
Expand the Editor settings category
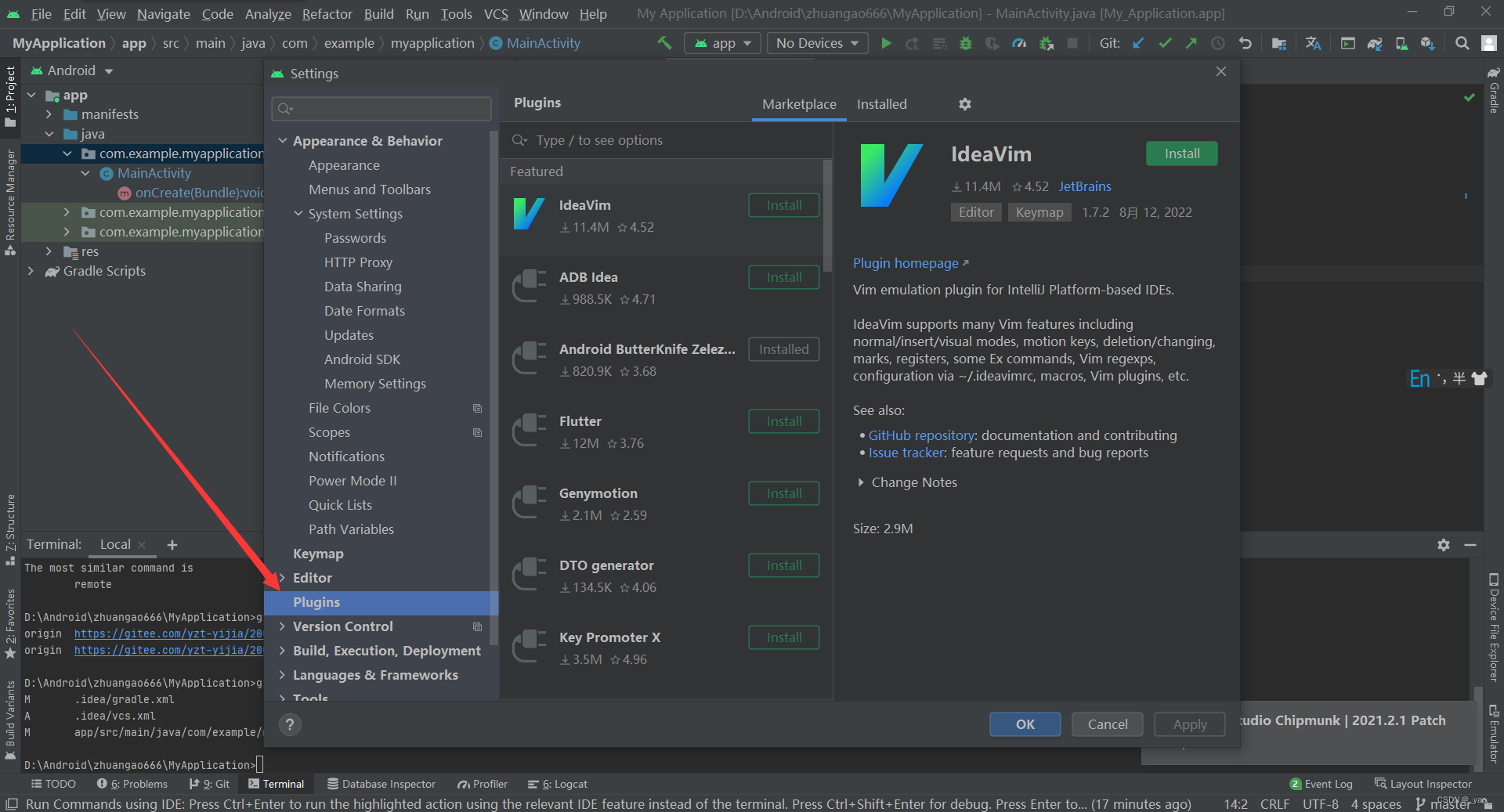coord(283,578)
